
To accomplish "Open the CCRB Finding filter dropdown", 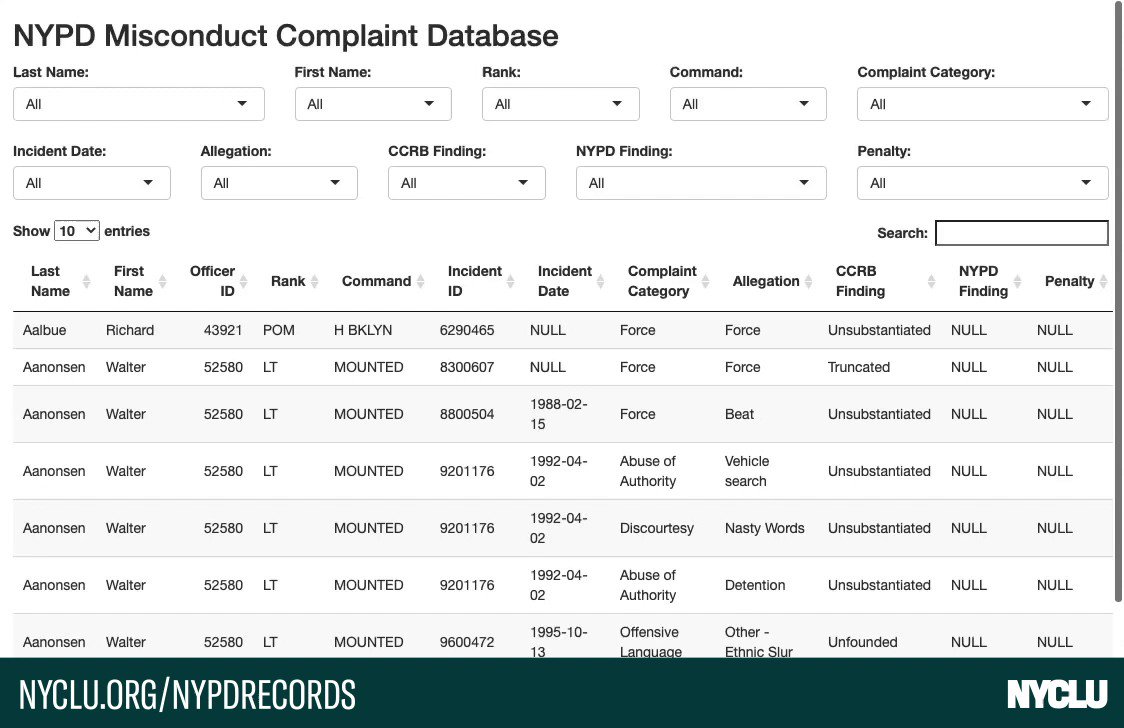I will pyautogui.click(x=467, y=183).
